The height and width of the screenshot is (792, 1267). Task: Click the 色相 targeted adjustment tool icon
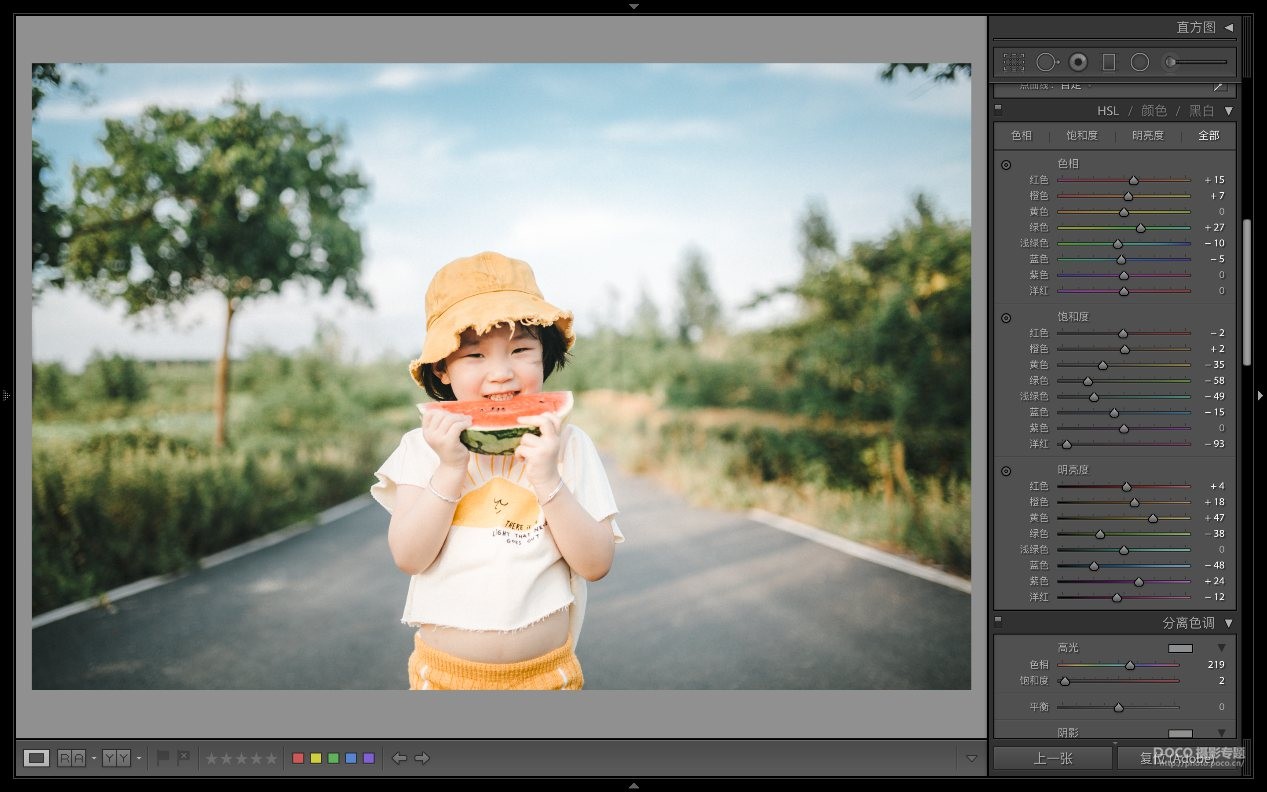pyautogui.click(x=1006, y=165)
